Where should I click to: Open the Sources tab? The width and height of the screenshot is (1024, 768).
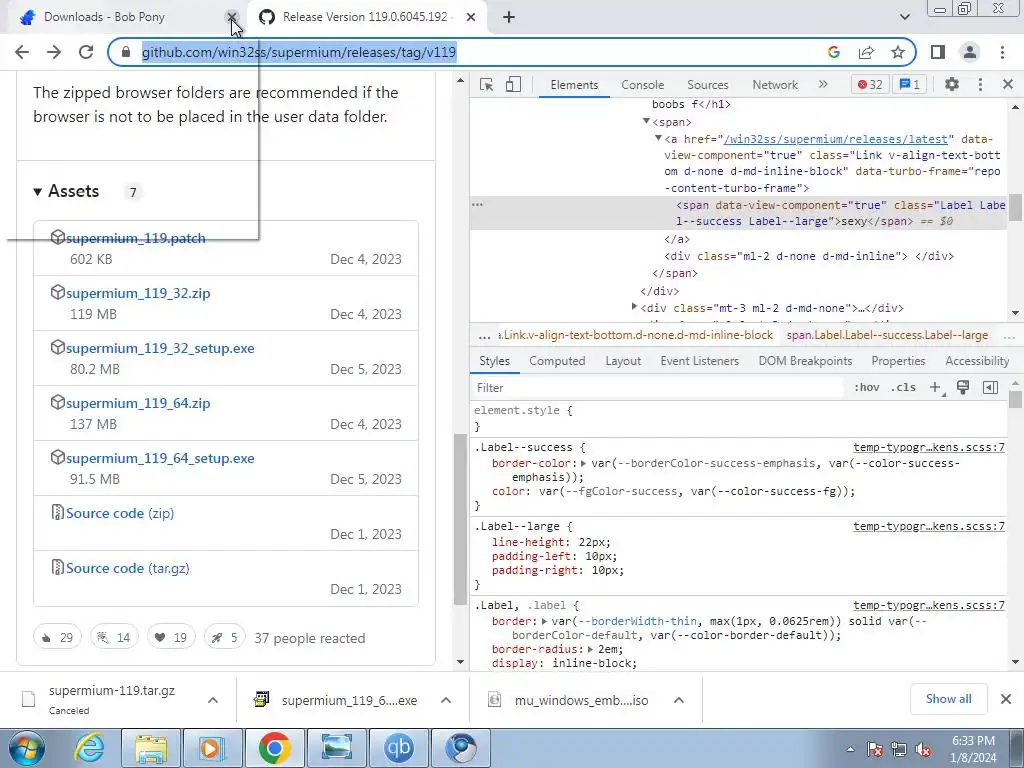click(707, 85)
